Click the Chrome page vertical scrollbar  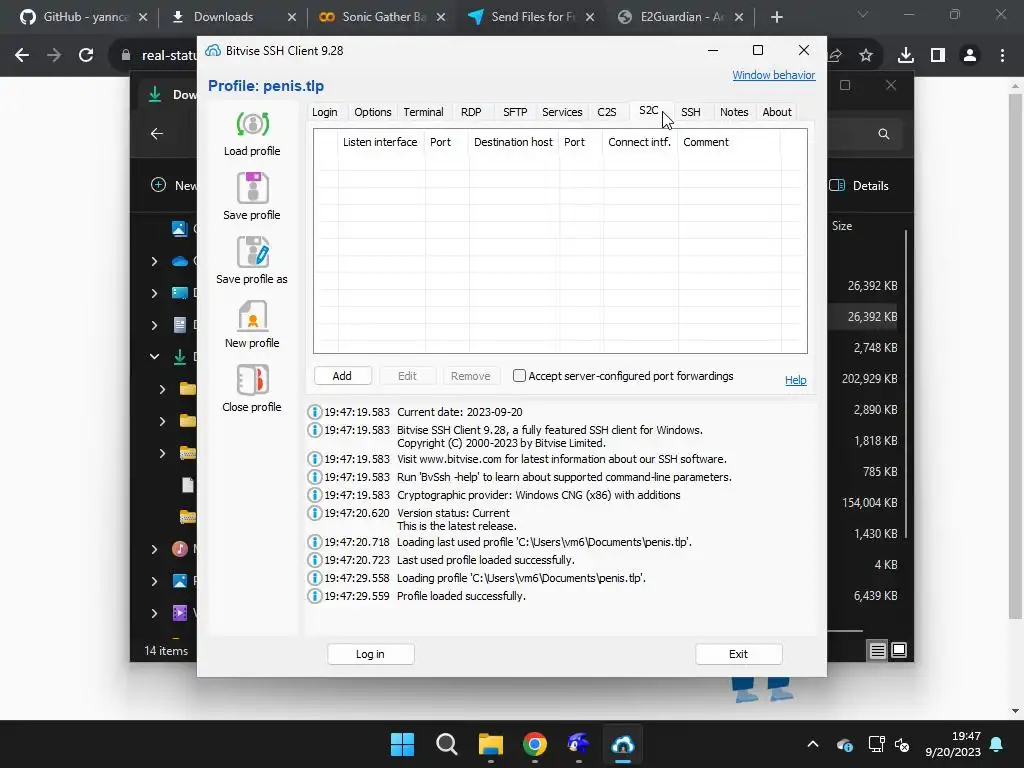coord(1015,356)
